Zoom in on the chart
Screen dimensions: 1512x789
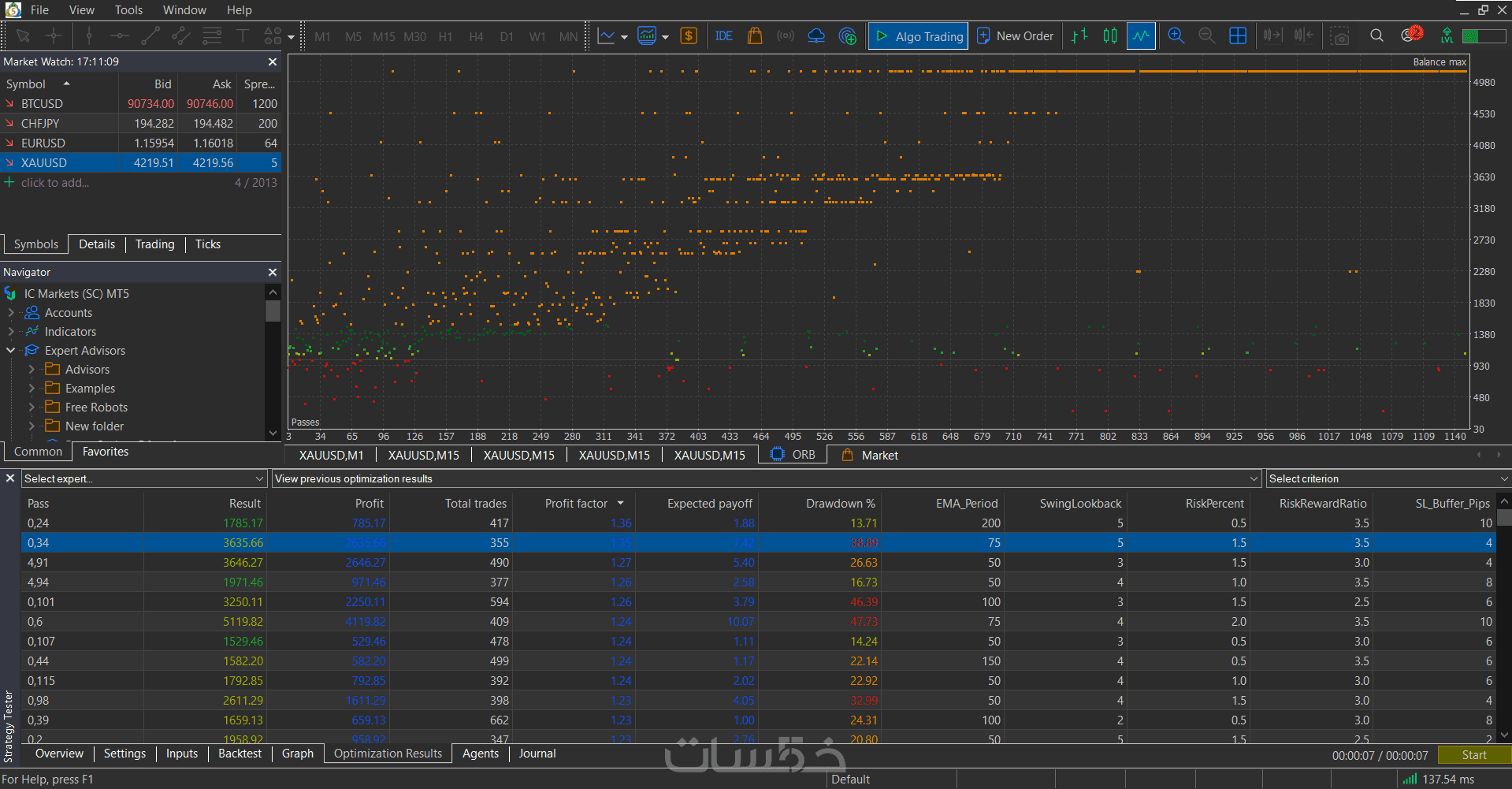[1176, 36]
